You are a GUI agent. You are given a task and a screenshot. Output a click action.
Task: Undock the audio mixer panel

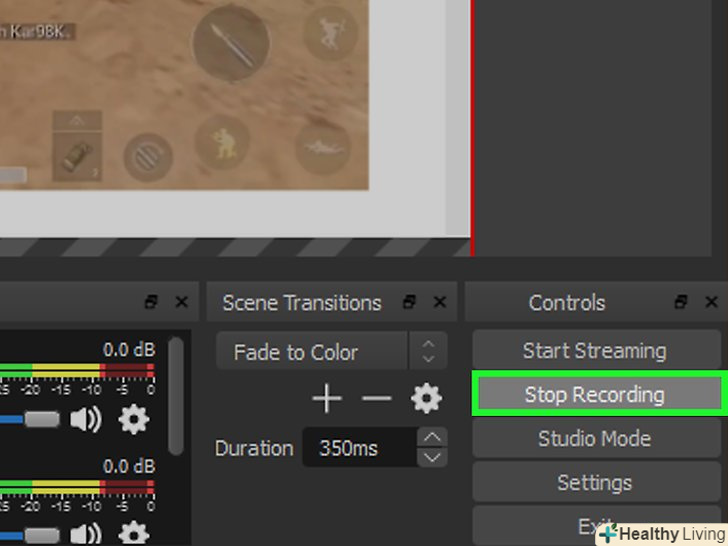151,302
